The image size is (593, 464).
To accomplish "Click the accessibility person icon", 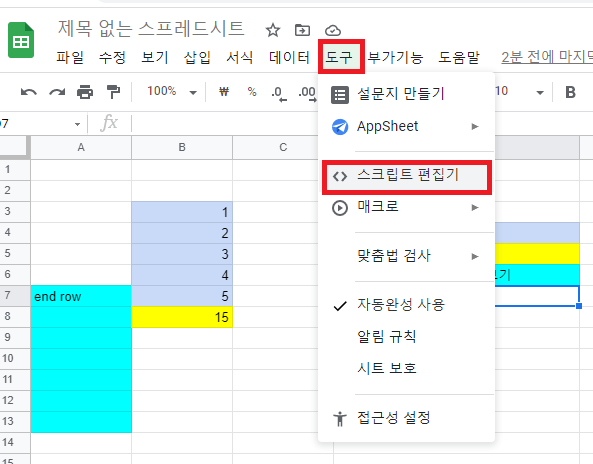I will (x=340, y=419).
